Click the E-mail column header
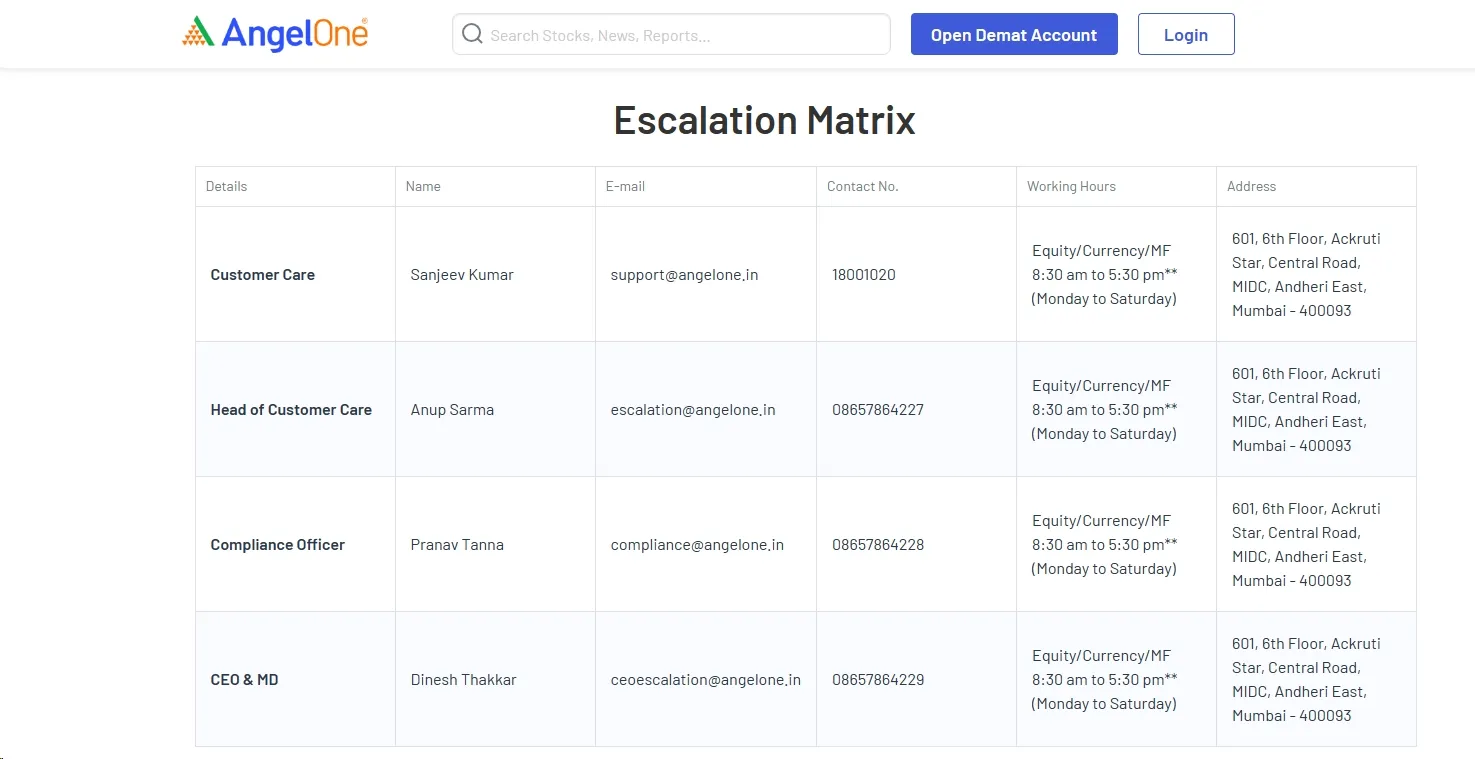 coord(625,186)
